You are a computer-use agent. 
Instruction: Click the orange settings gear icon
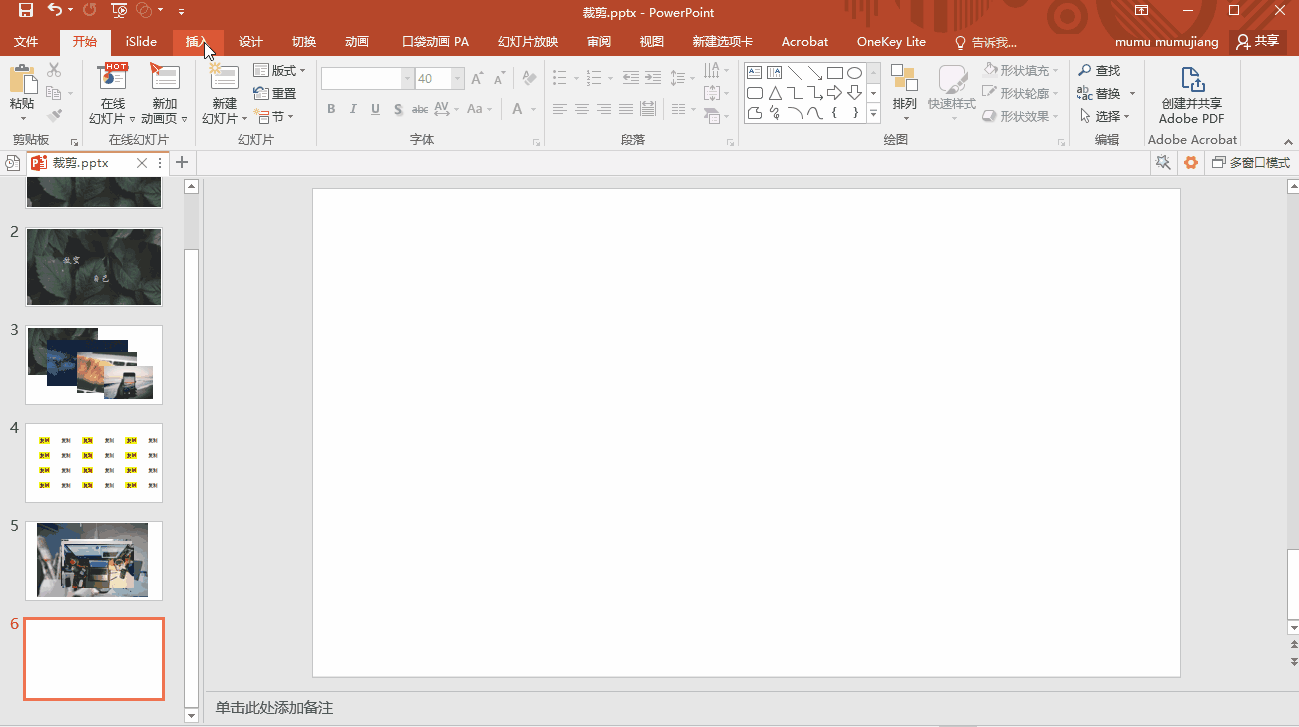click(x=1190, y=163)
